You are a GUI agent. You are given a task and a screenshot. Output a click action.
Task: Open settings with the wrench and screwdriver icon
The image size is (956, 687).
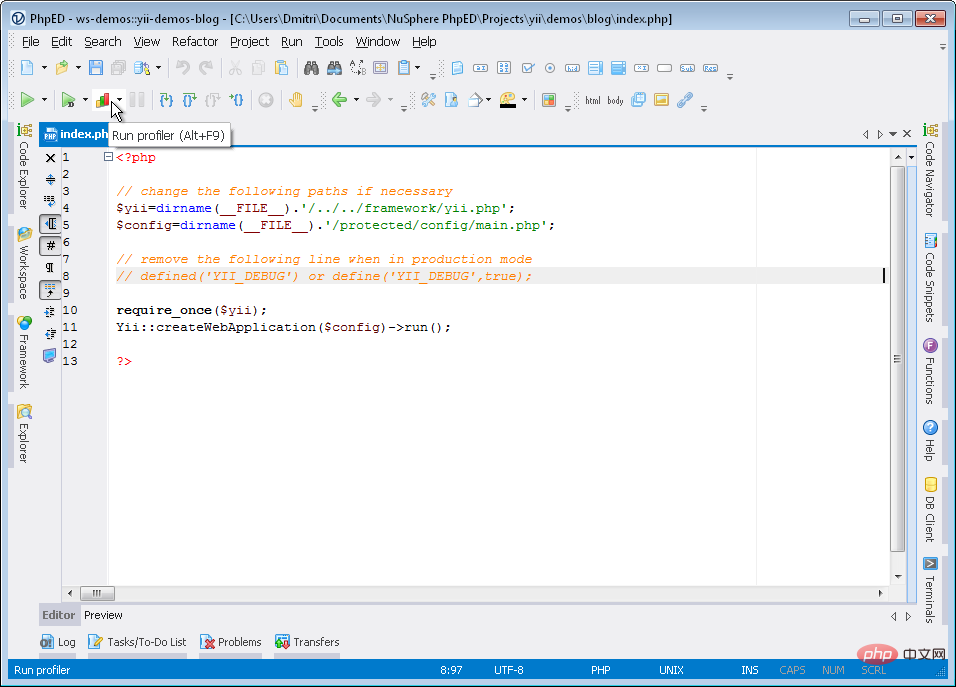(428, 99)
